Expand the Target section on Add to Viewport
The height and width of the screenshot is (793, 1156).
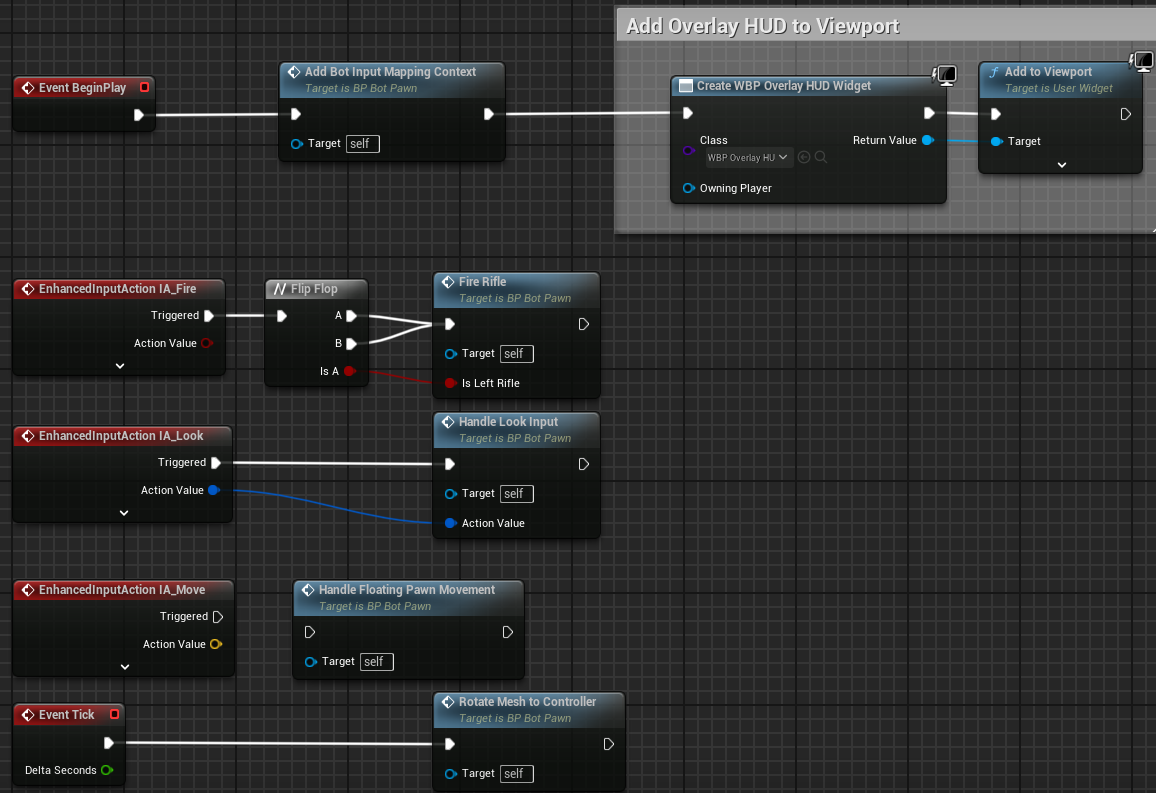tap(1060, 164)
